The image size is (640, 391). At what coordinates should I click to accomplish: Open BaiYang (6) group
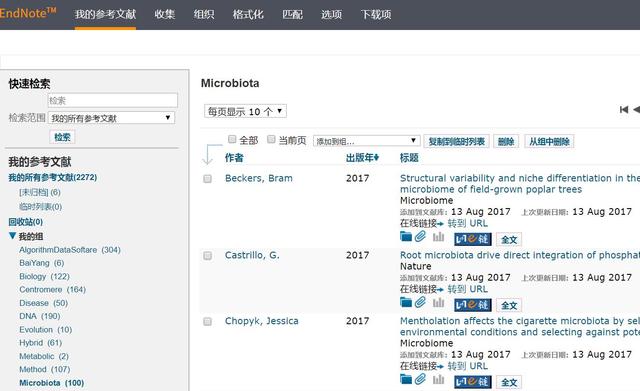click(42, 263)
